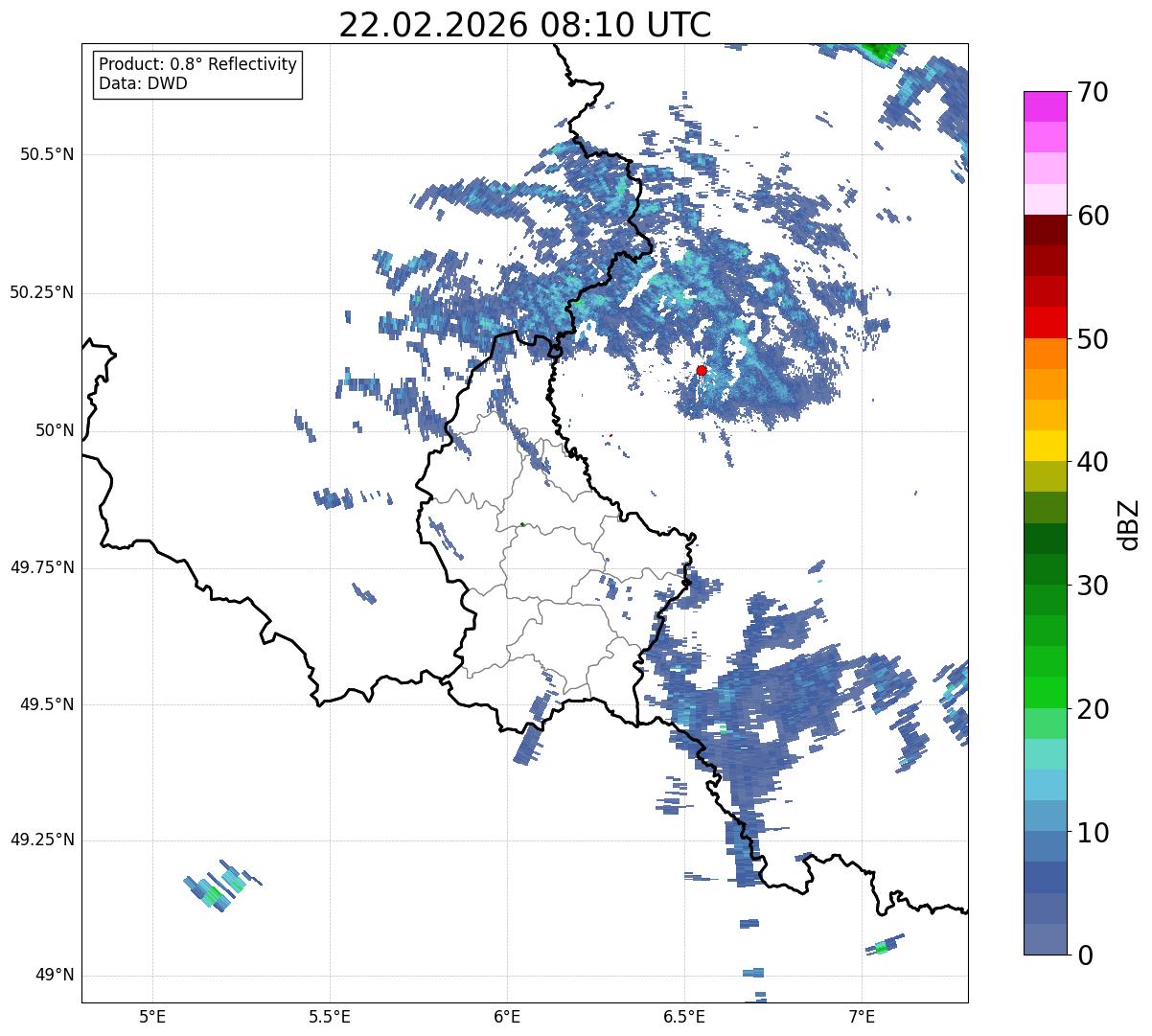
Task: Click the 0 label on the colorbar
Action: 1084,955
